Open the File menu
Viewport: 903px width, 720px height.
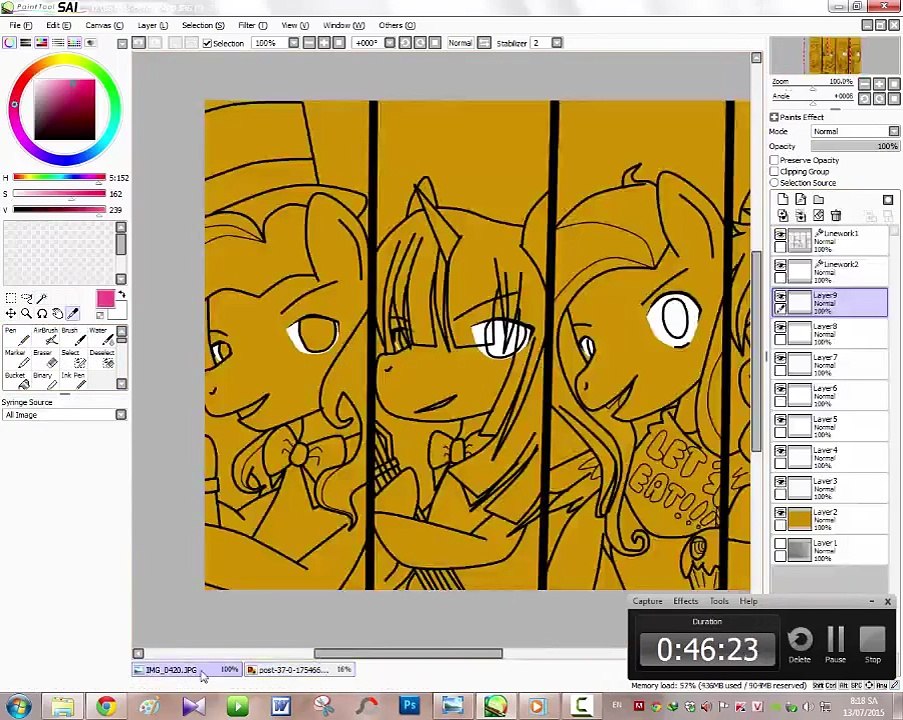(21, 25)
